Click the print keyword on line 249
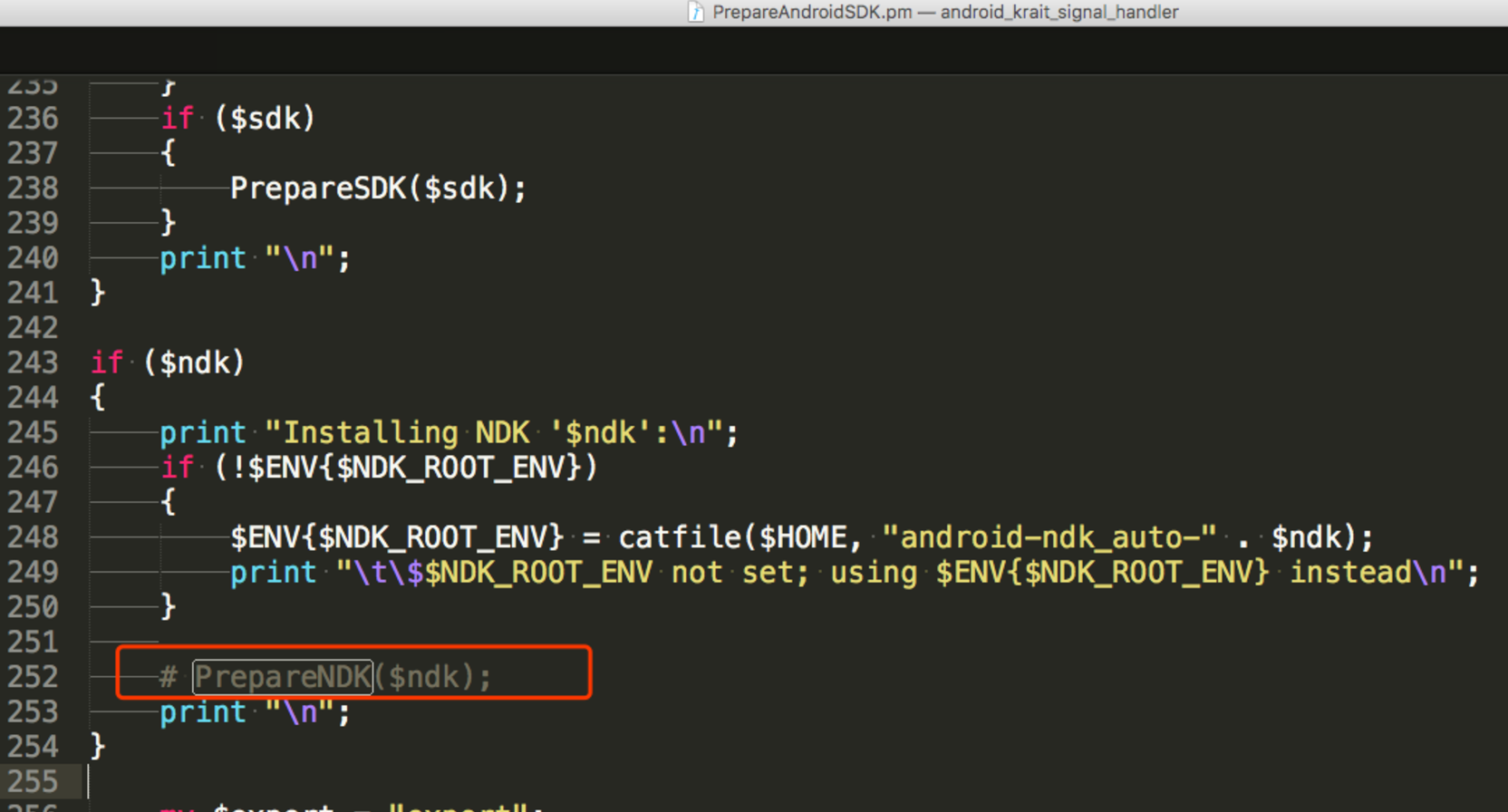Image resolution: width=1508 pixels, height=812 pixels. (x=273, y=573)
